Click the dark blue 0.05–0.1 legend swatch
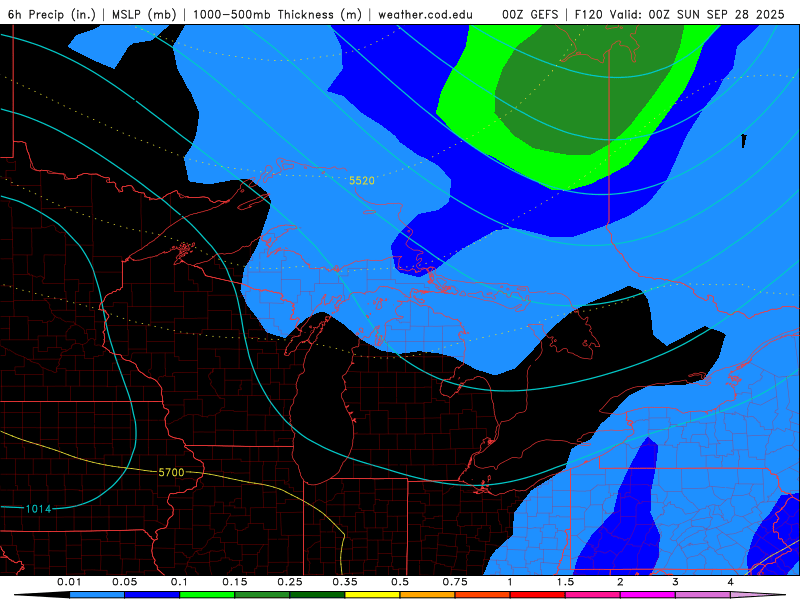This screenshot has height=600, width=800. click(152, 595)
